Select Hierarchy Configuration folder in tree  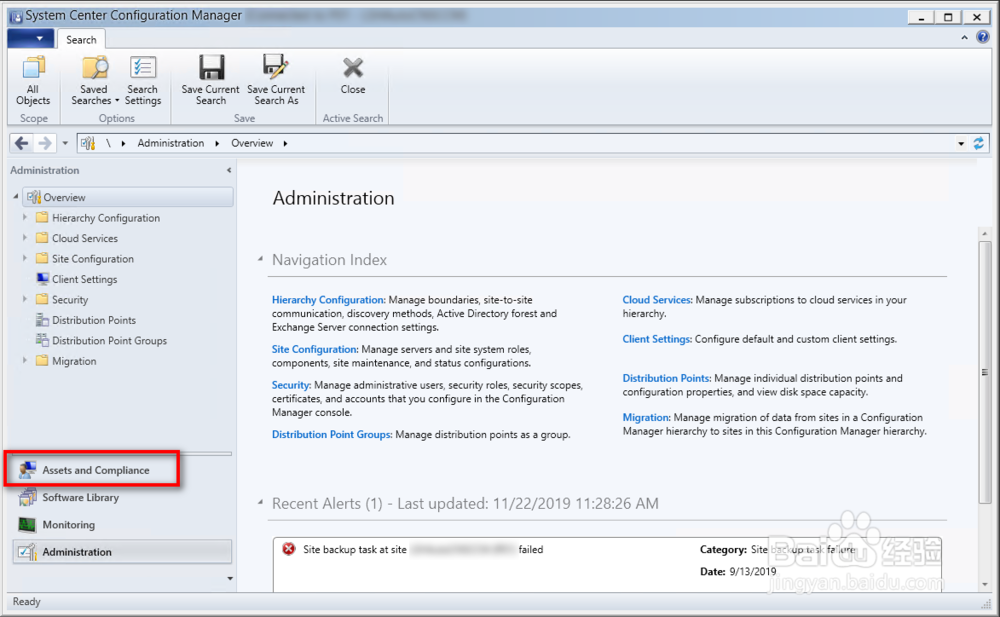coord(98,218)
